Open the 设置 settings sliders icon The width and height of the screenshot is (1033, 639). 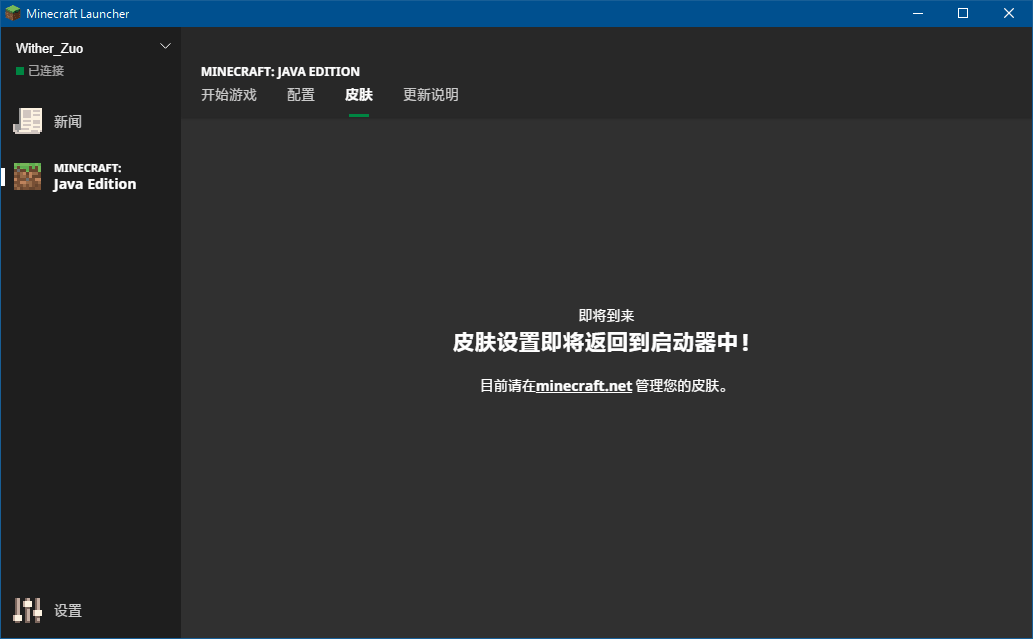[x=28, y=611]
